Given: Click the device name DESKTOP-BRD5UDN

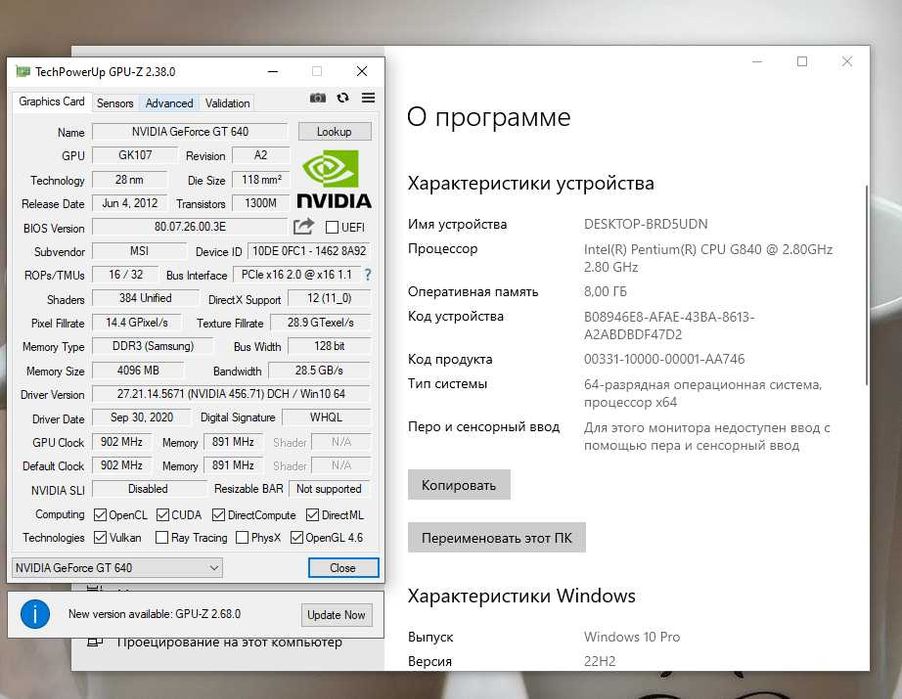Looking at the screenshot, I should pyautogui.click(x=645, y=224).
